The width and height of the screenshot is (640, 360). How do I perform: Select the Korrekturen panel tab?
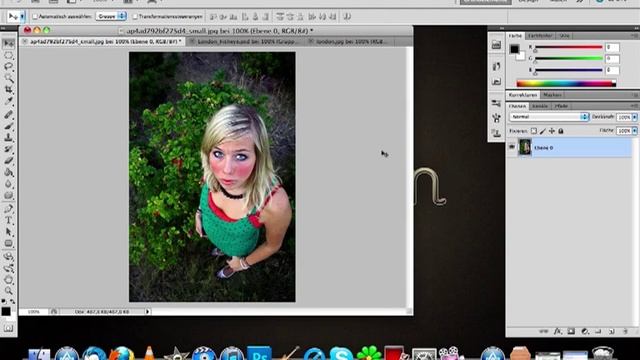click(523, 95)
